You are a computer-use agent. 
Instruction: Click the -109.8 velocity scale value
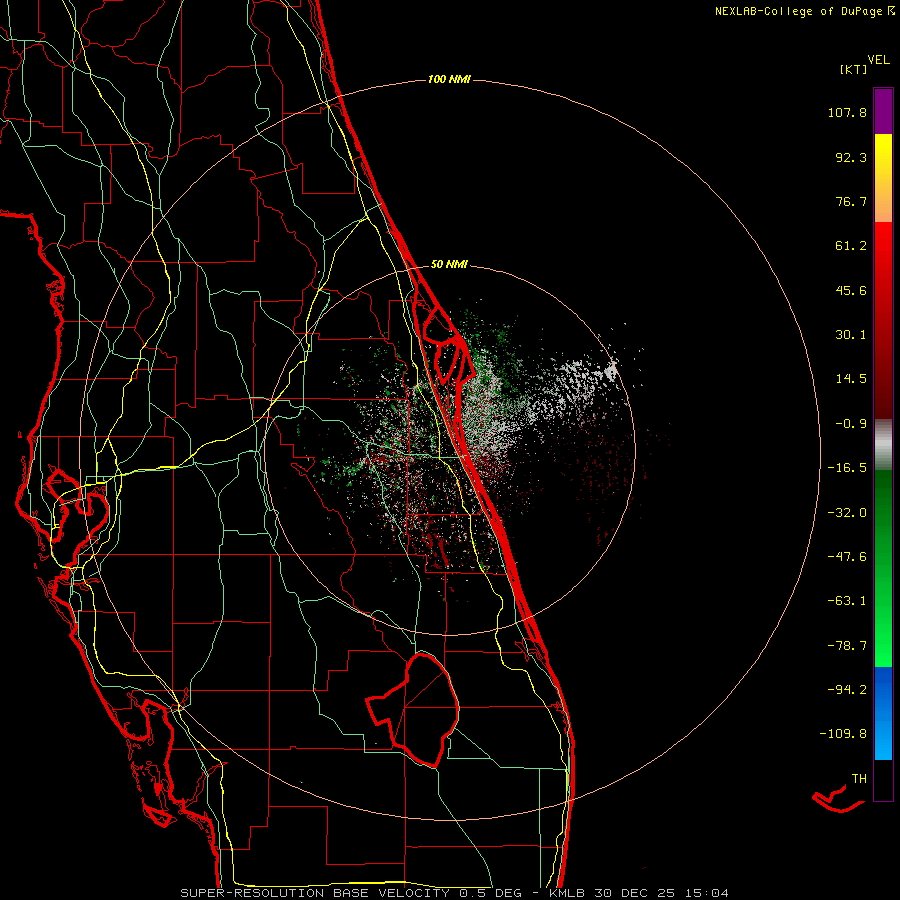coord(843,734)
